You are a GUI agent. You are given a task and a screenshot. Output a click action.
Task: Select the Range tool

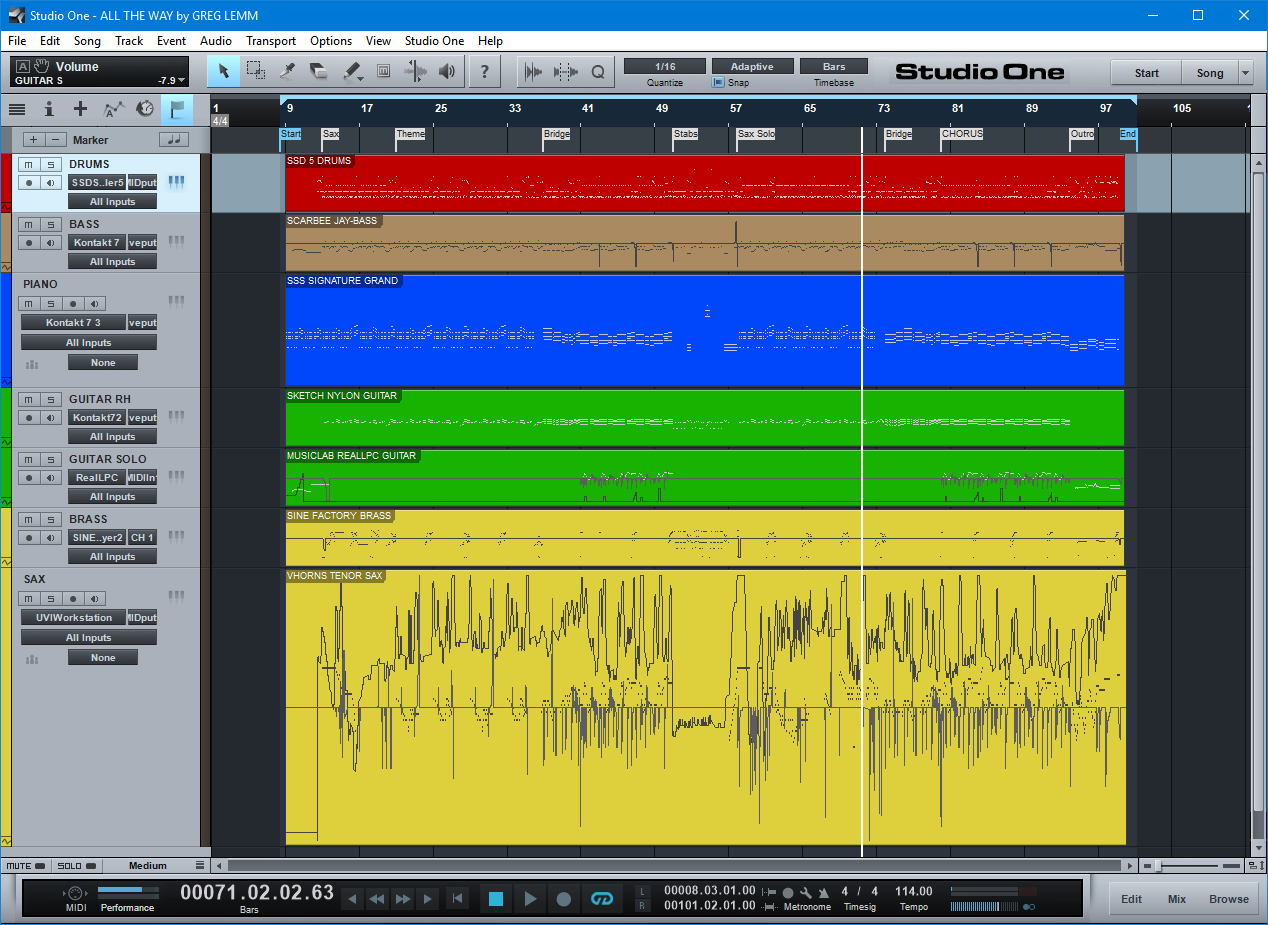tap(256, 71)
